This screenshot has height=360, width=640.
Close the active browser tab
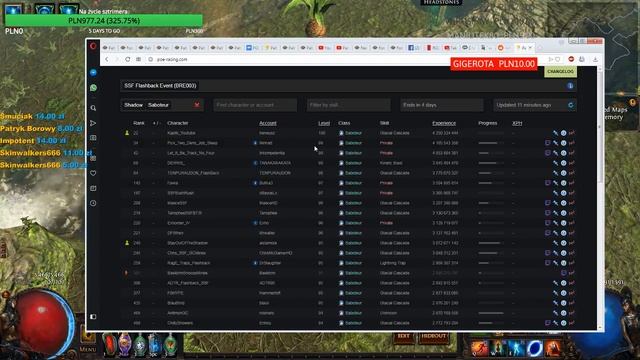click(530, 48)
